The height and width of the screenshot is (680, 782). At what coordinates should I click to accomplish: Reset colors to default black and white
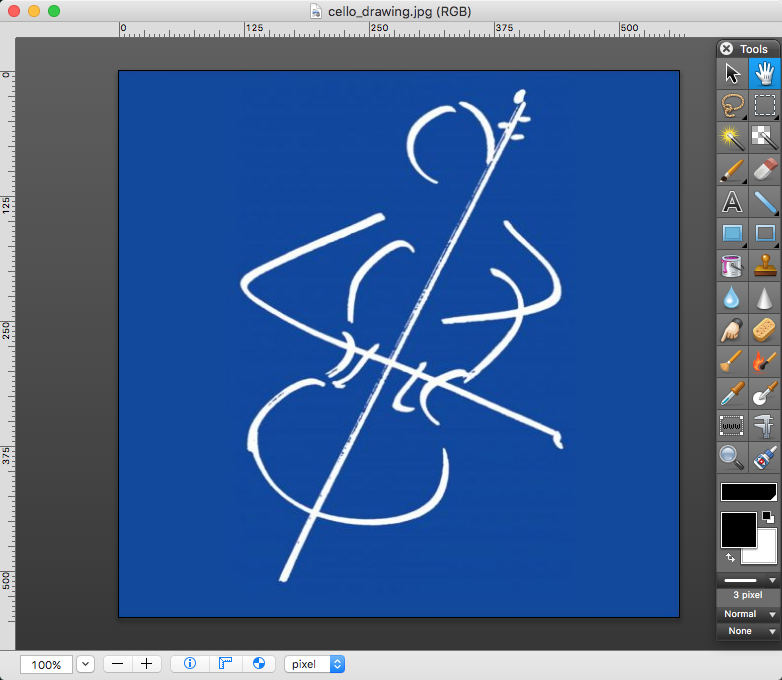pos(768,517)
